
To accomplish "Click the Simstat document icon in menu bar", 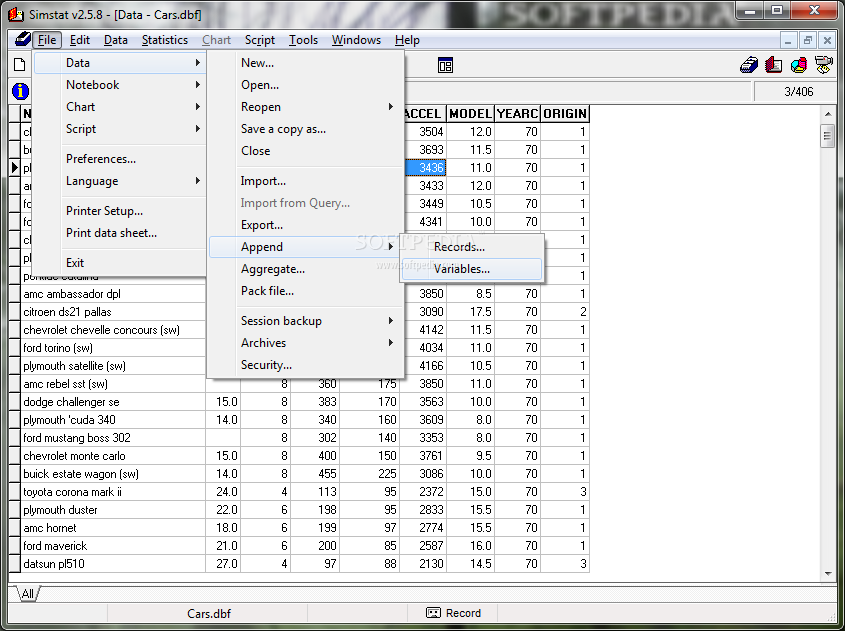I will [22, 39].
